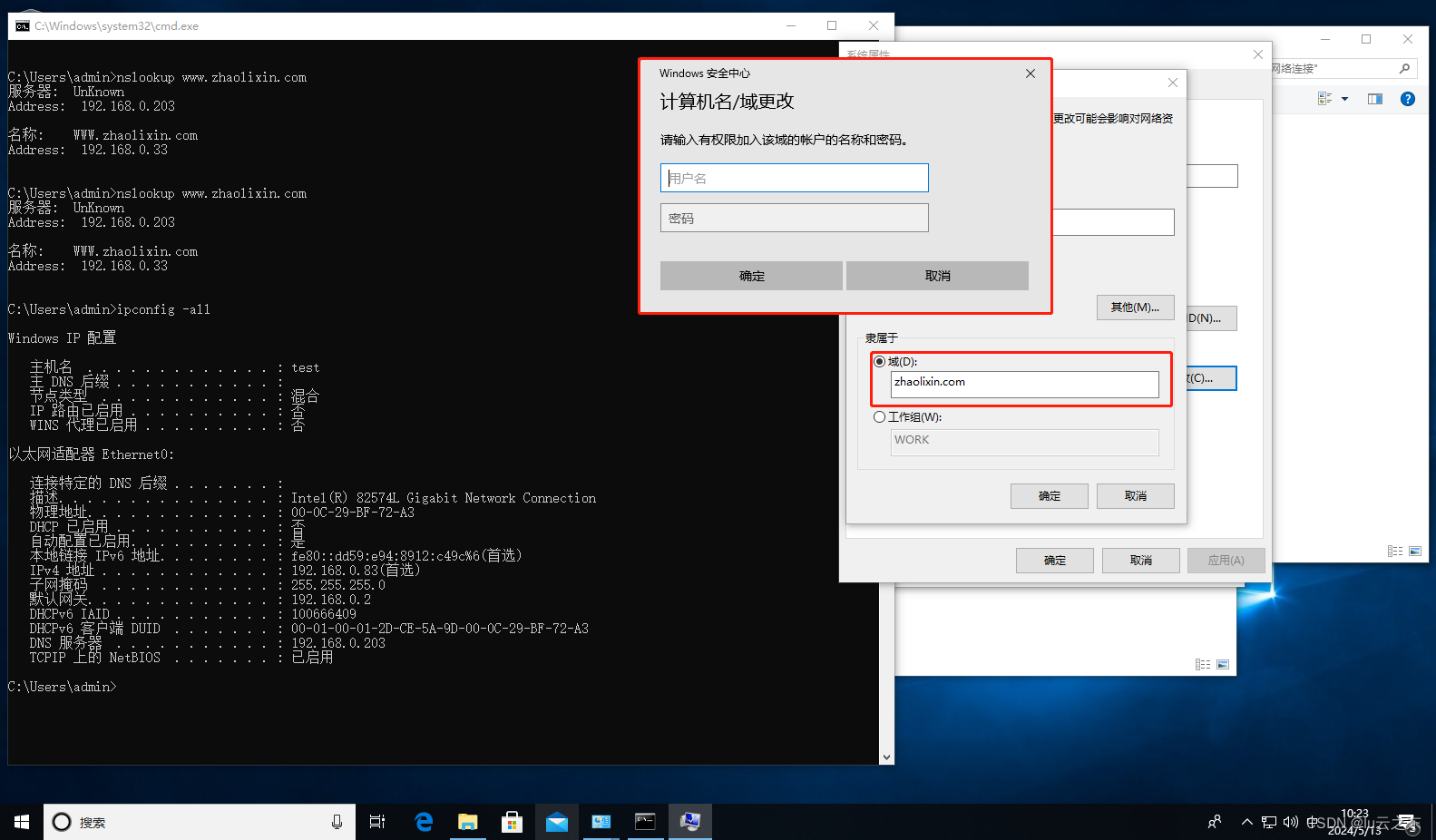The width and height of the screenshot is (1436, 840).
Task: Click the Cortana circle icon
Action: point(62,822)
